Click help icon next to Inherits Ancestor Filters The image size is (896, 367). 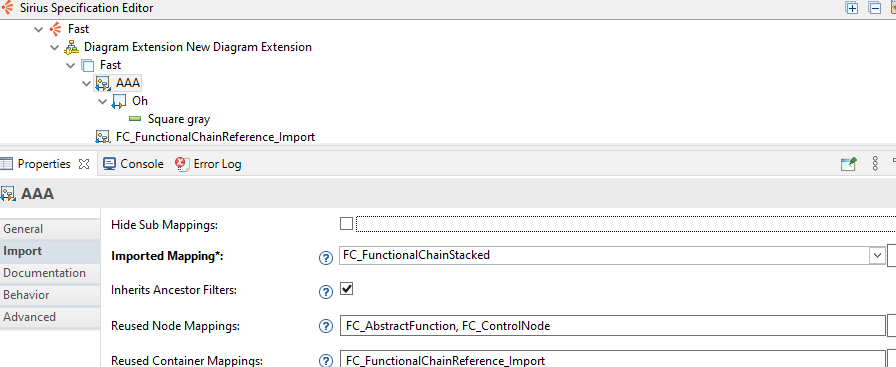pos(325,292)
